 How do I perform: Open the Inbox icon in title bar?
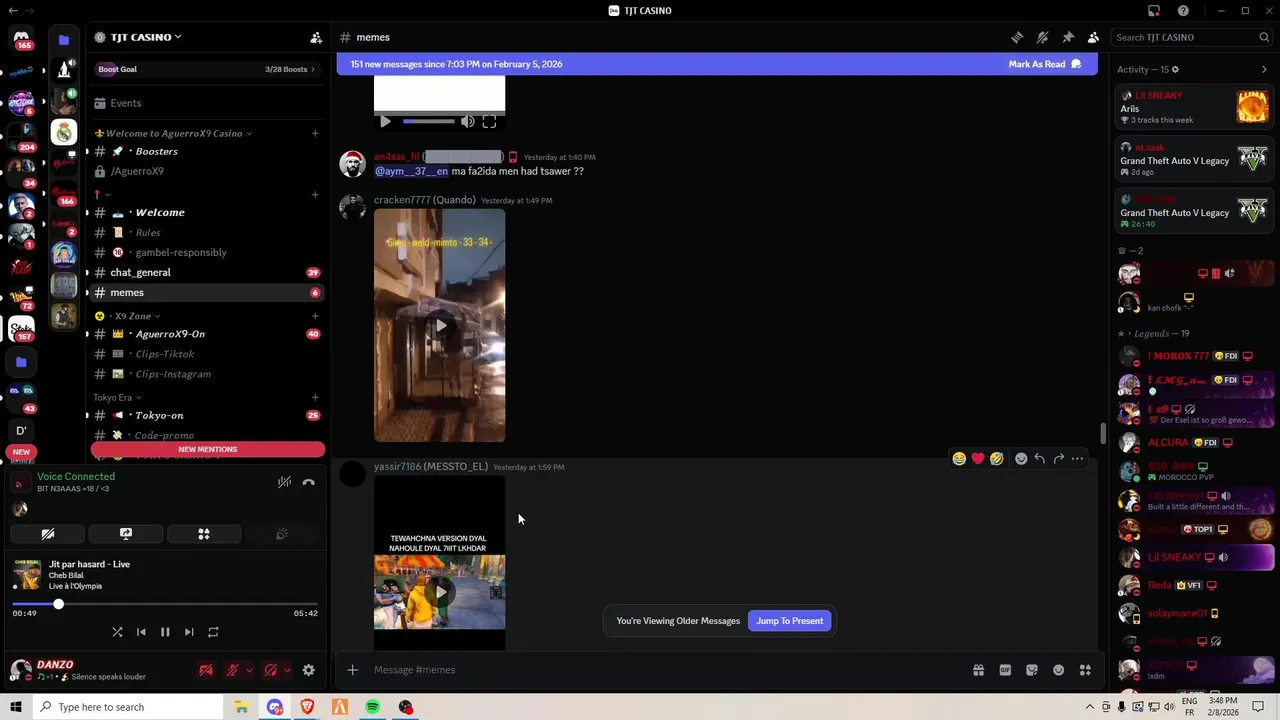pyautogui.click(x=1154, y=11)
